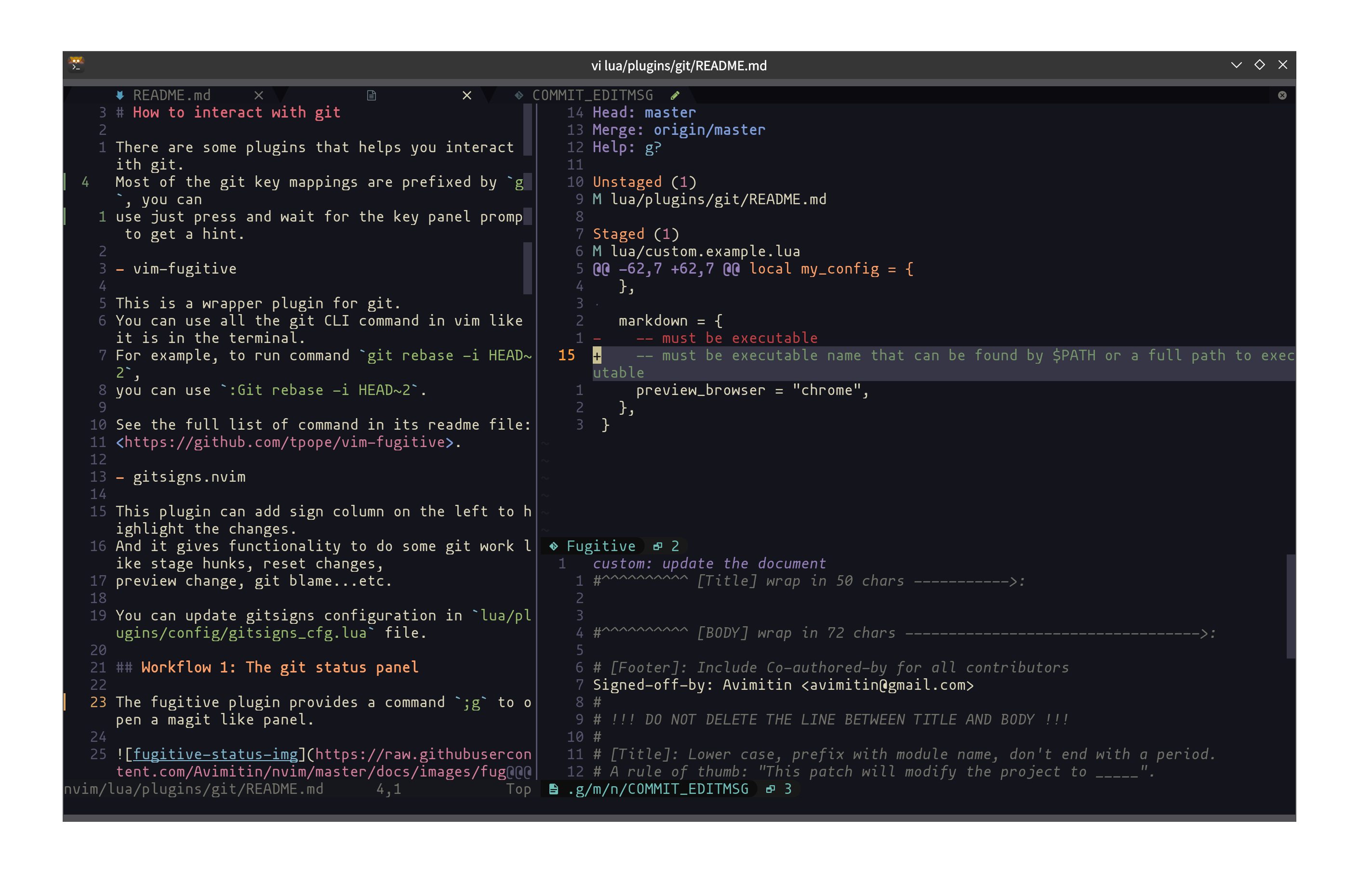
Task: Close the unnamed middle tab
Action: 467,95
